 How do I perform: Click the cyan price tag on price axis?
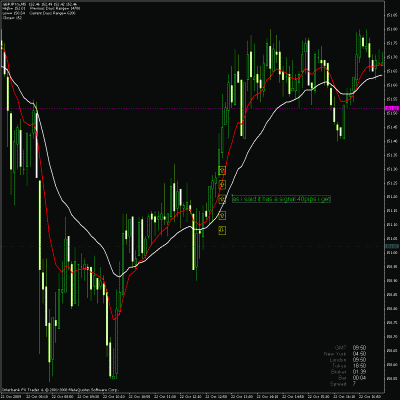click(392, 246)
